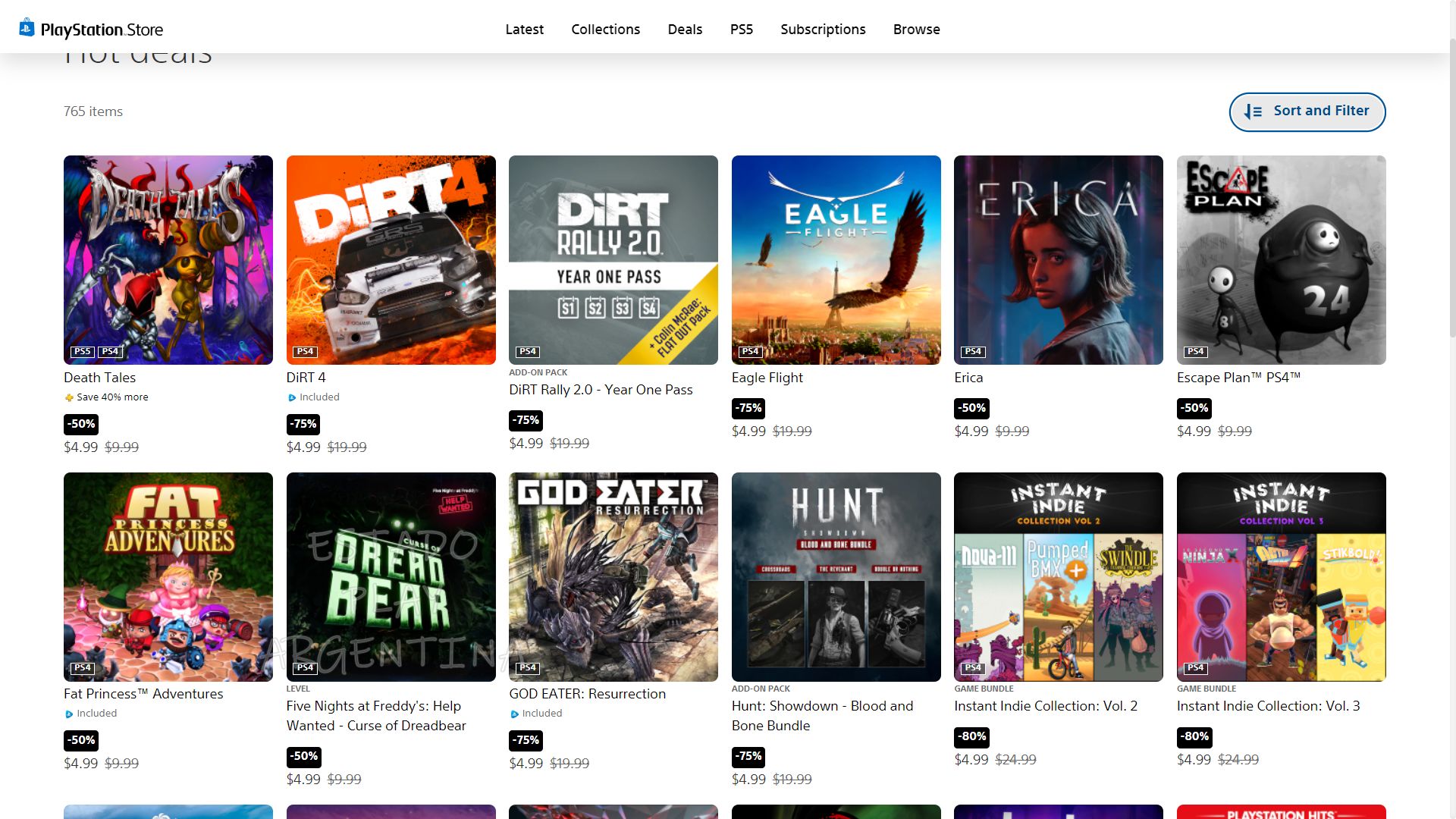Open the Sort and Filter panel
Viewport: 1456px width, 819px height.
(1307, 111)
